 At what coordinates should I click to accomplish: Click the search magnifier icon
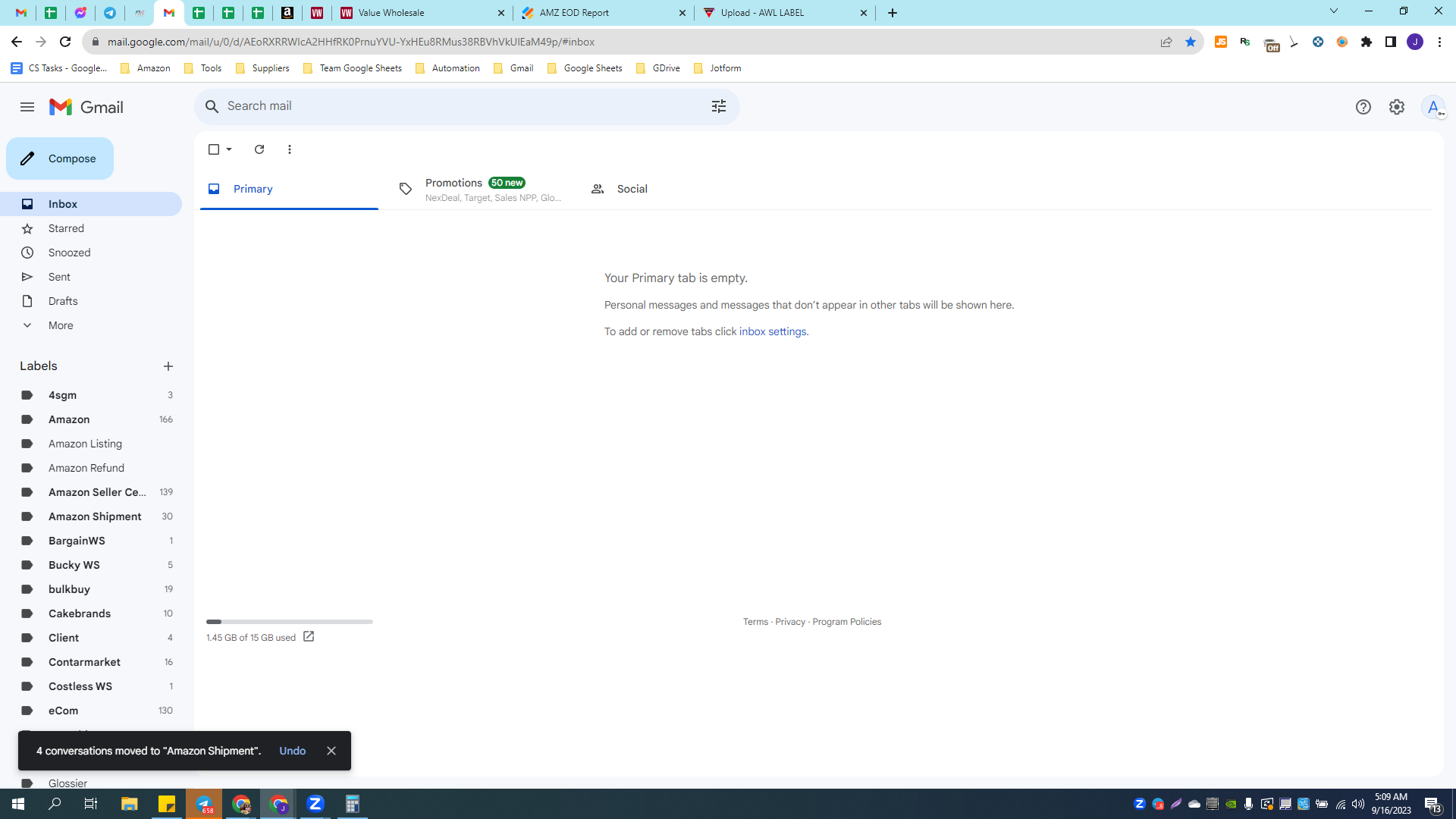(x=212, y=106)
